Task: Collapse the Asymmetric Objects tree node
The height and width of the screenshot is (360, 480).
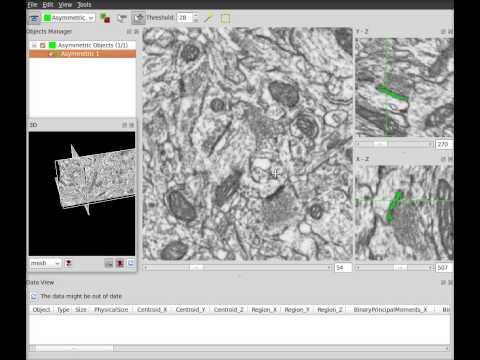Action: coord(34,45)
